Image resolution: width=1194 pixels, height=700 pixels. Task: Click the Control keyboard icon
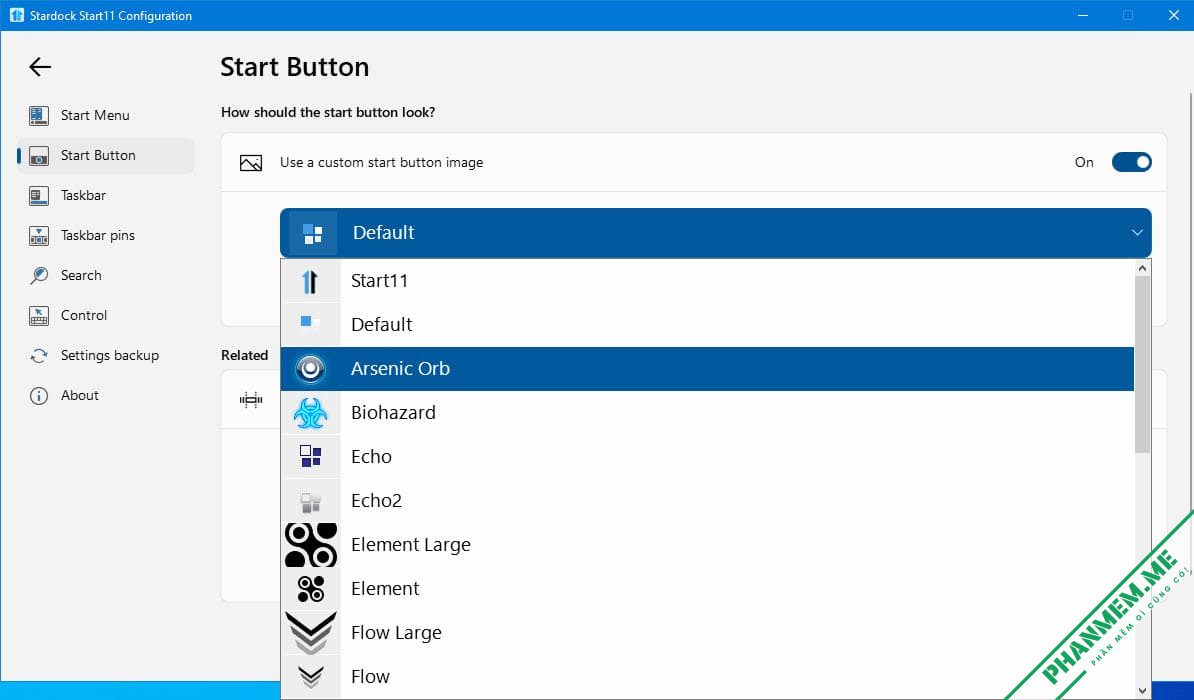pyautogui.click(x=39, y=315)
